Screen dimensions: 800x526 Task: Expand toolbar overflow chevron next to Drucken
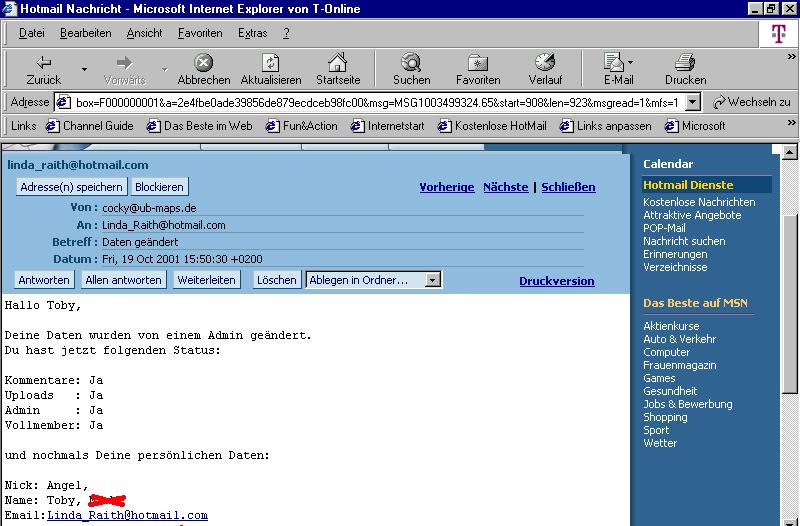pos(791,56)
